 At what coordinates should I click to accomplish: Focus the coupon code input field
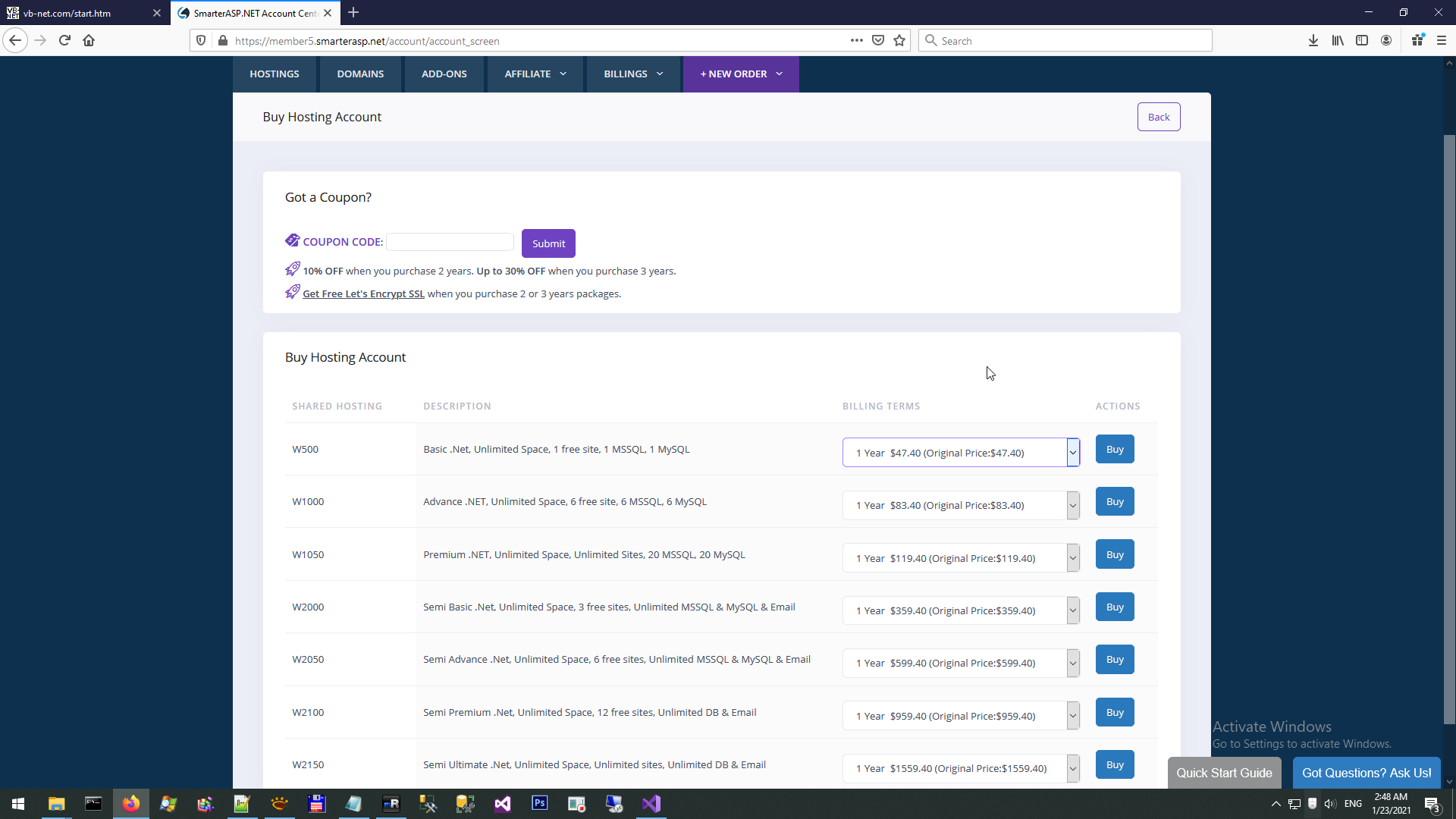(x=450, y=242)
